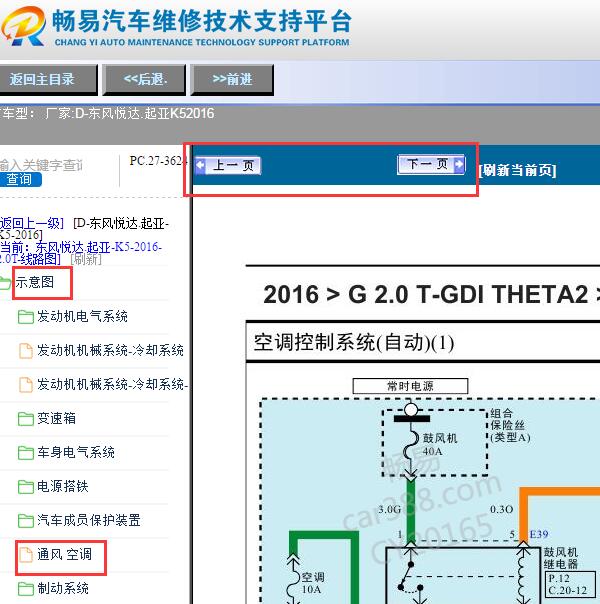Click folder icon beside 示意图
600x604 pixels.
pyautogui.click(x=5, y=283)
